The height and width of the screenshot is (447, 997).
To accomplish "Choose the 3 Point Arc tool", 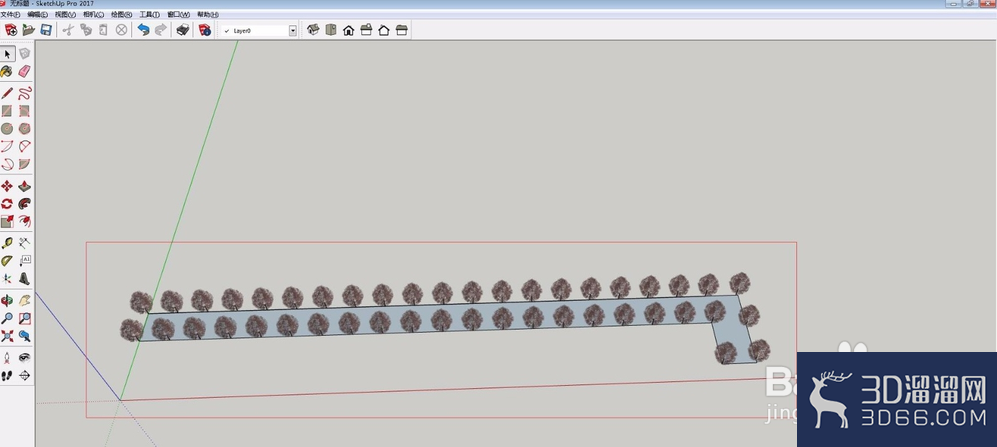I will (7, 164).
